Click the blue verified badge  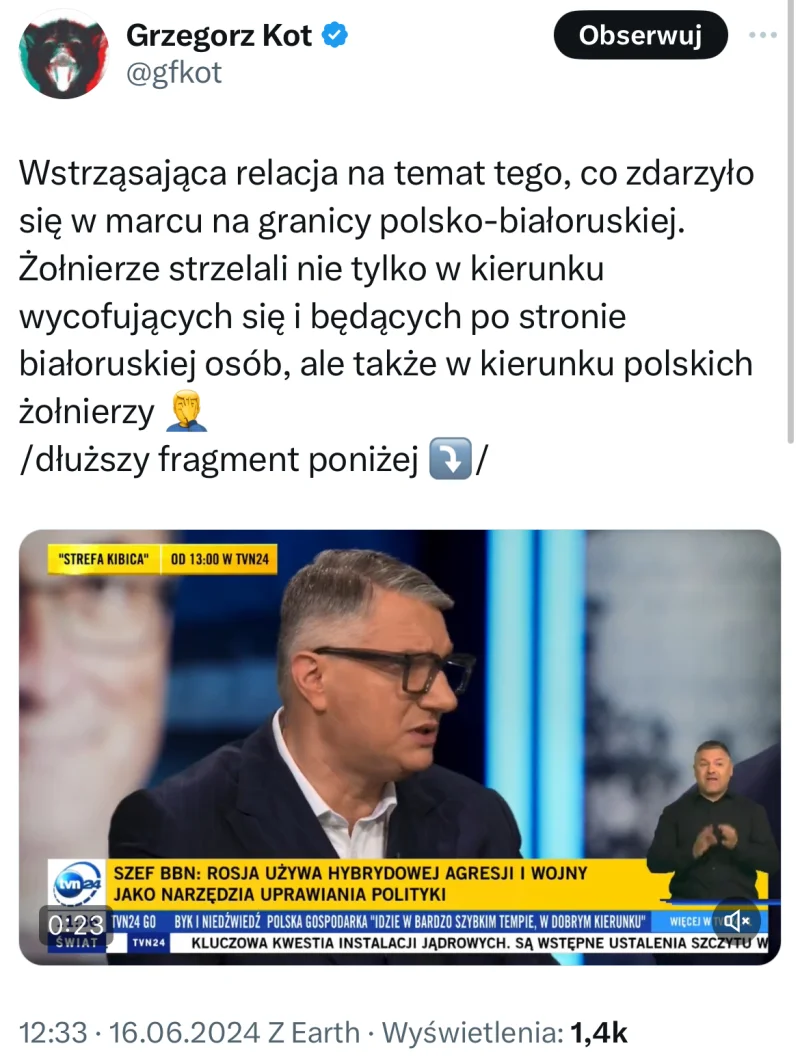click(335, 35)
